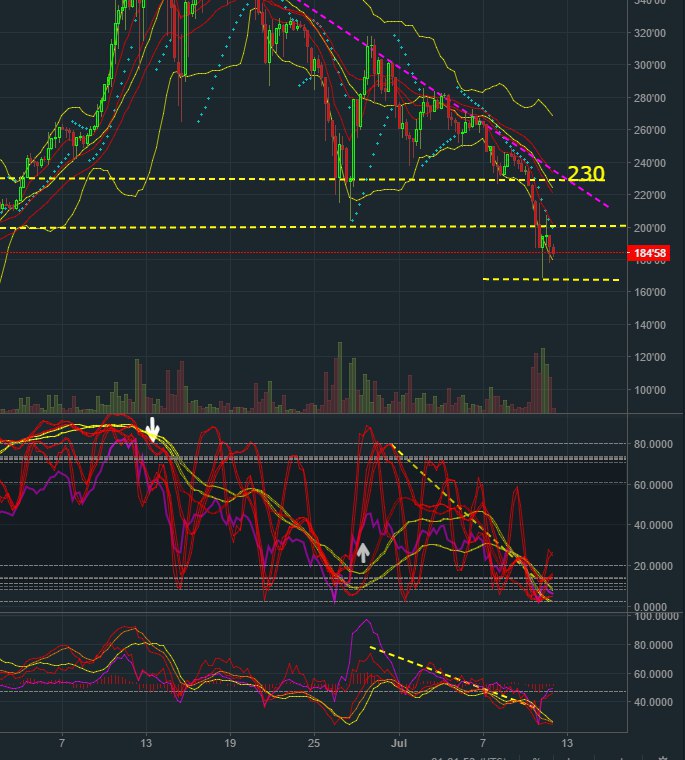Click the 19 date label on time axis
685x760 pixels.
pos(230,743)
